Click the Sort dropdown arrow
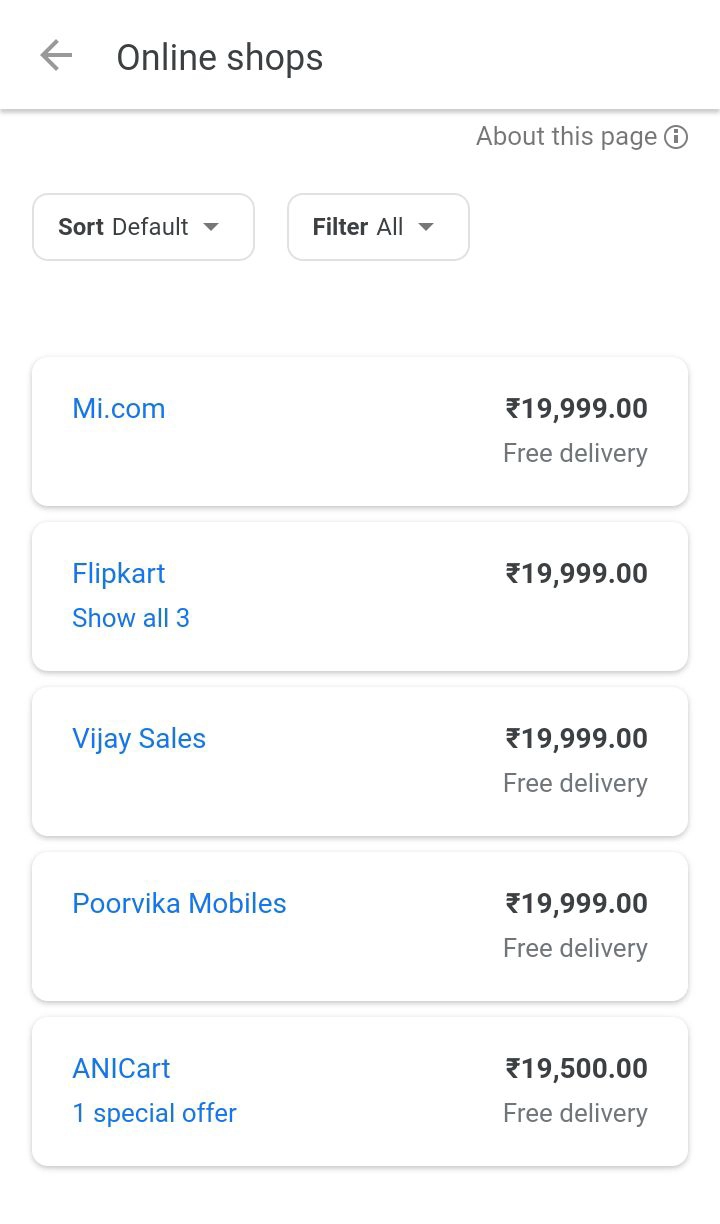This screenshot has height=1224, width=720. coord(211,227)
